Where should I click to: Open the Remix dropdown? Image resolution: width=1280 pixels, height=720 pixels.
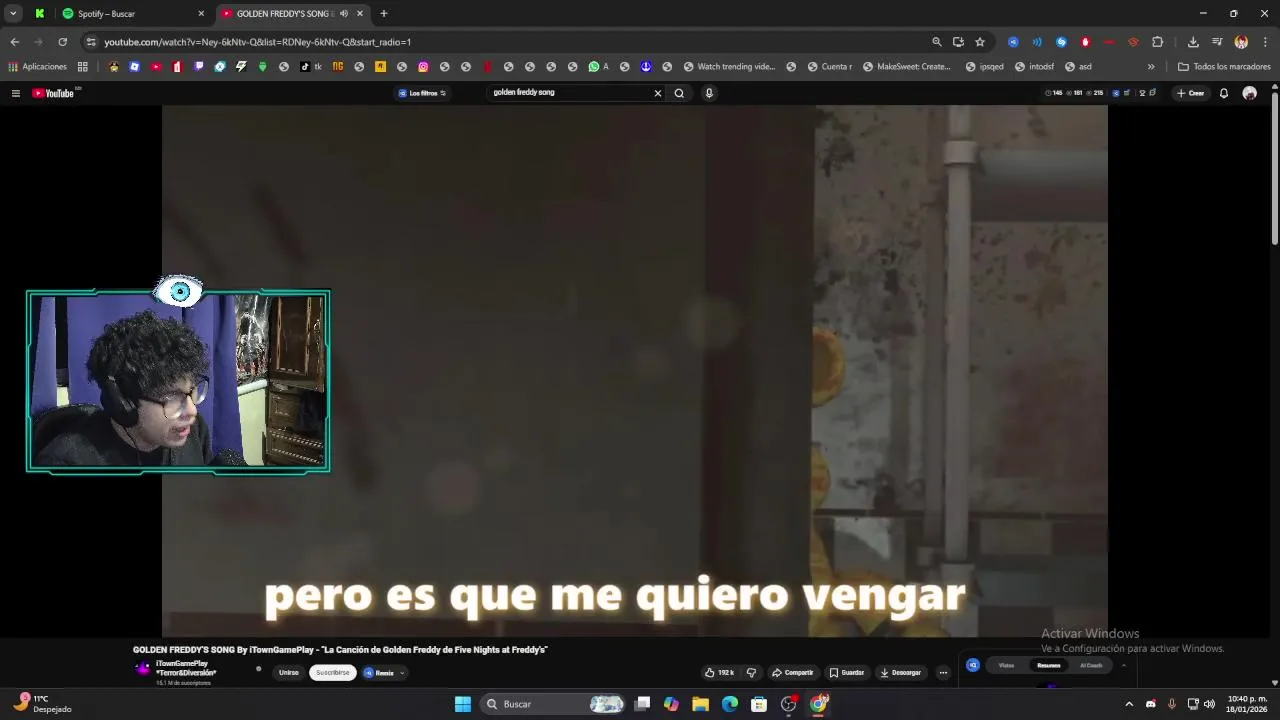point(384,673)
